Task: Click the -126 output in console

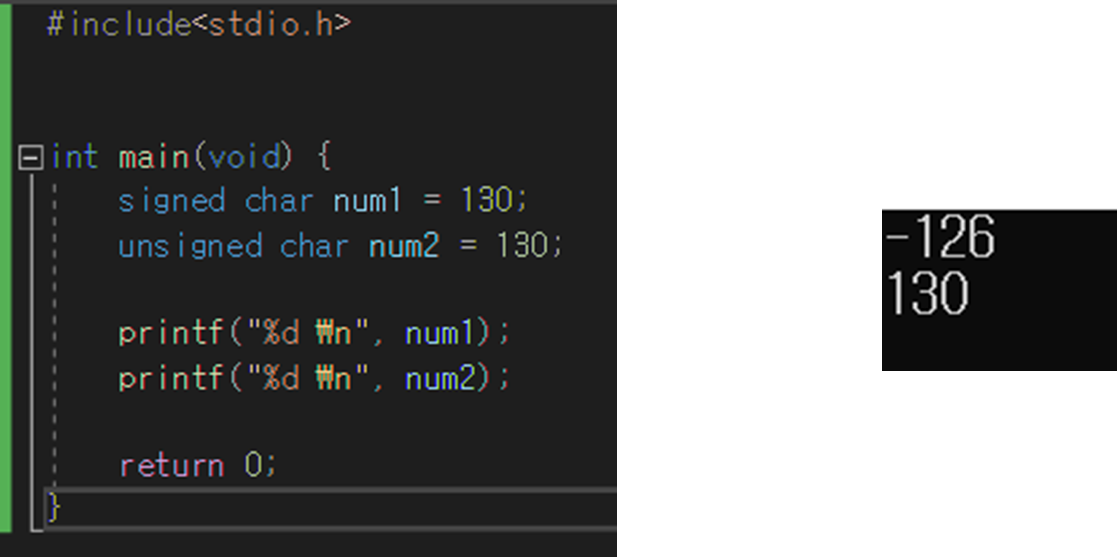Action: click(x=940, y=237)
